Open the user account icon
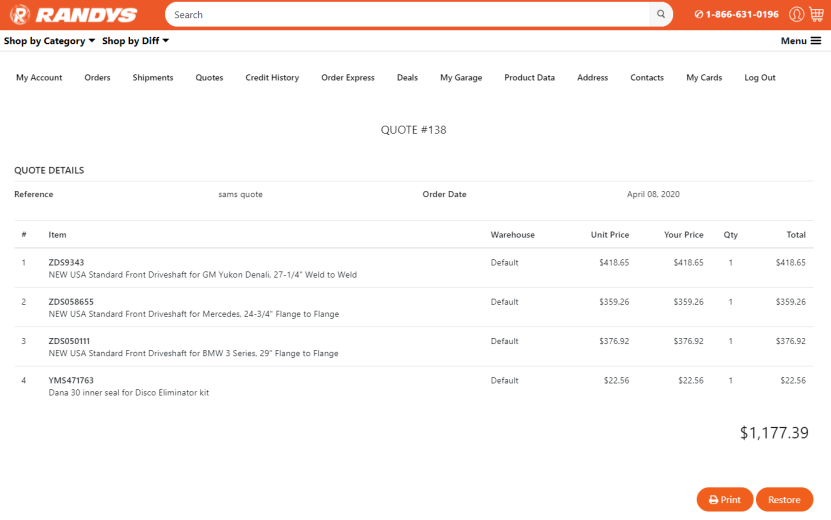Screen dimensions: 831x520 point(796,14)
